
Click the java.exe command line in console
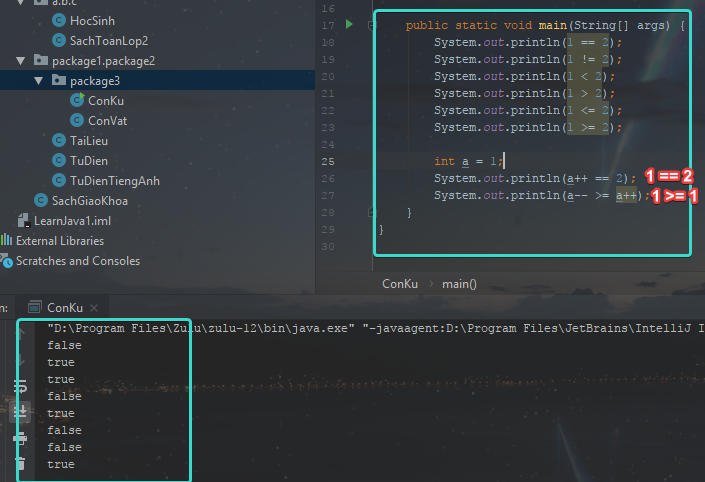[376, 328]
